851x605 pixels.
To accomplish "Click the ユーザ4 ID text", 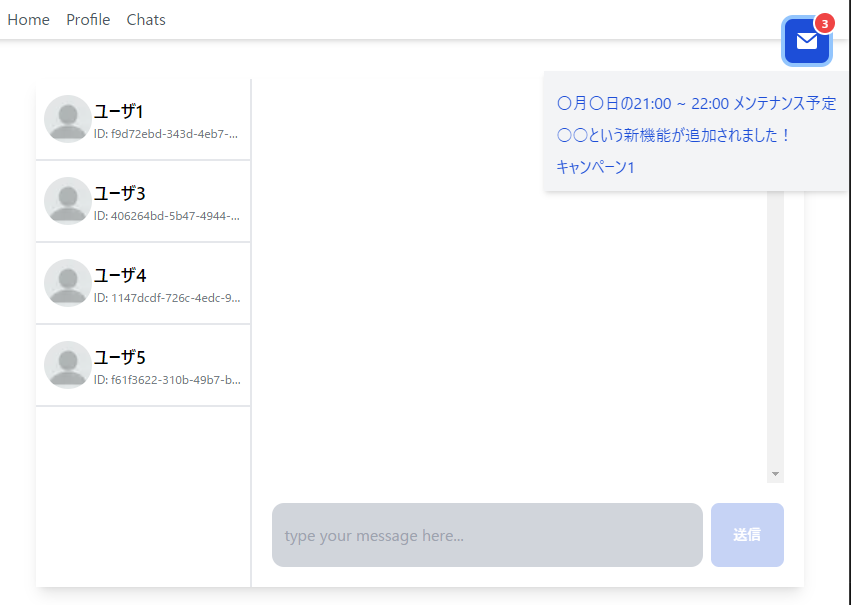I will [x=166, y=297].
